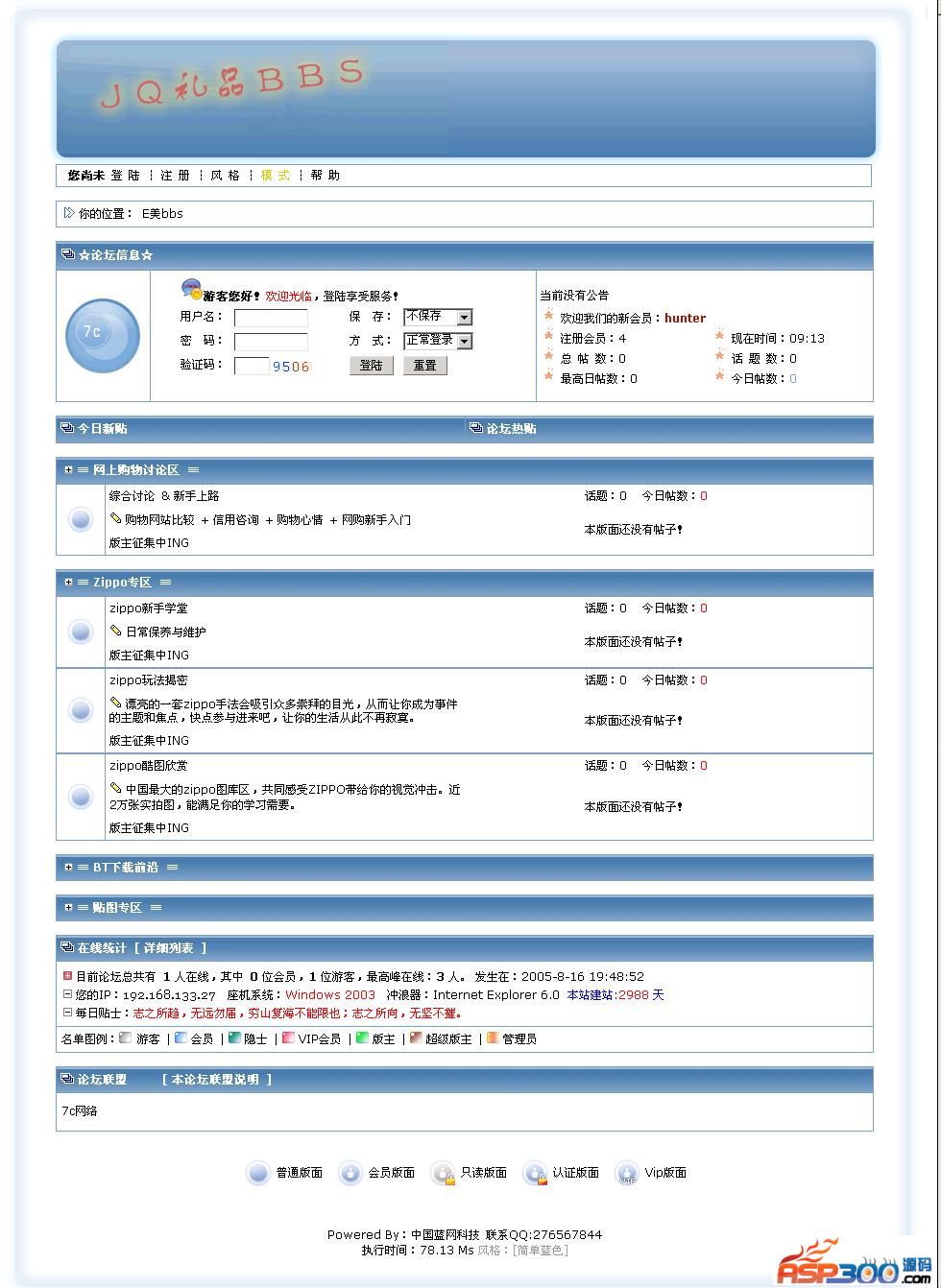Open the 信用咨询 subforum link
941x1288 pixels.
click(235, 520)
